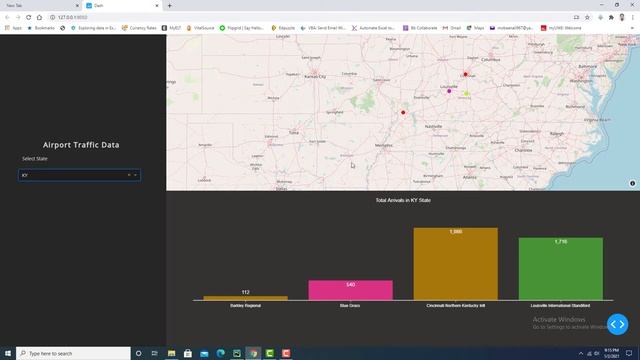The image size is (640, 360).
Task: Click the purple airport marker near Louisville
Action: 449,91
